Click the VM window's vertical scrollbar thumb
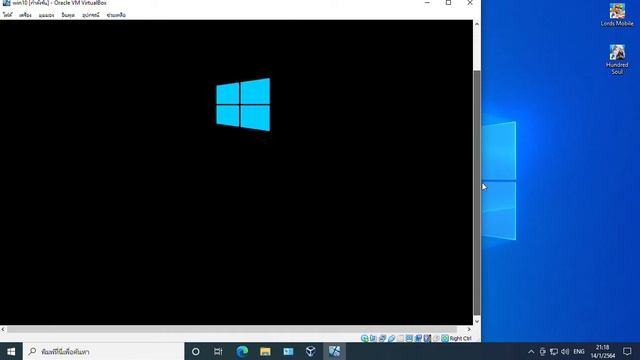Screen dimensions: 640x360 [476, 192]
